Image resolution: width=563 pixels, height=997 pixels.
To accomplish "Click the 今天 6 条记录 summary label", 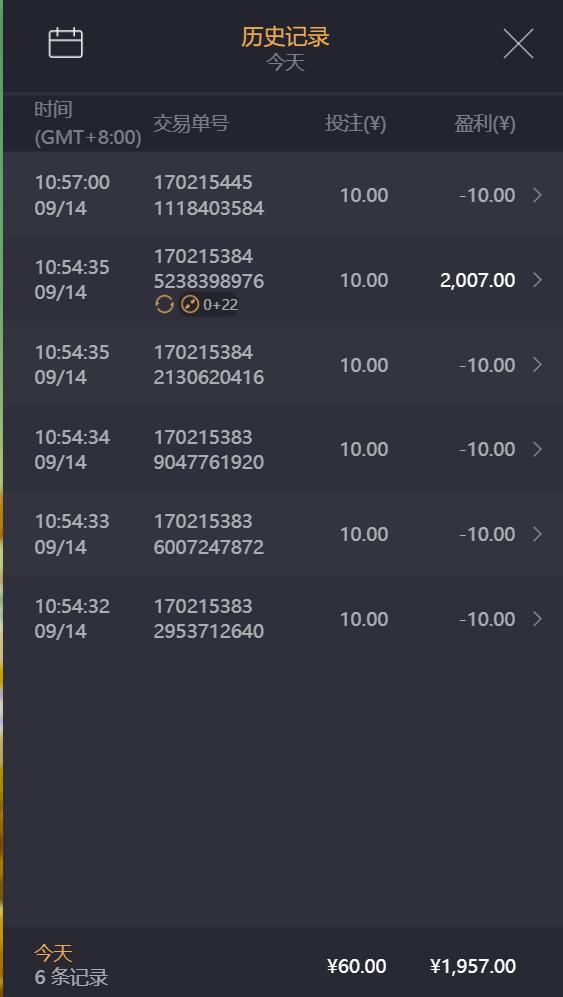I will (x=71, y=965).
